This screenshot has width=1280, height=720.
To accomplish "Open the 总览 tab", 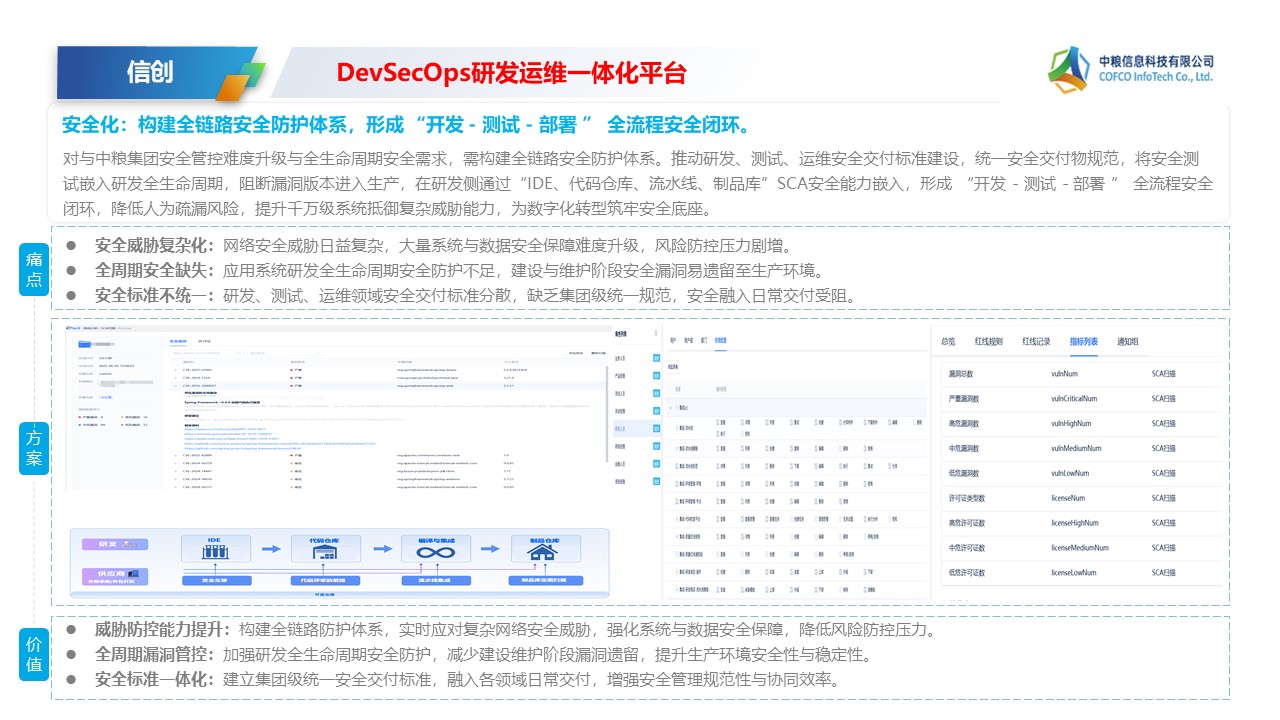I will point(948,341).
